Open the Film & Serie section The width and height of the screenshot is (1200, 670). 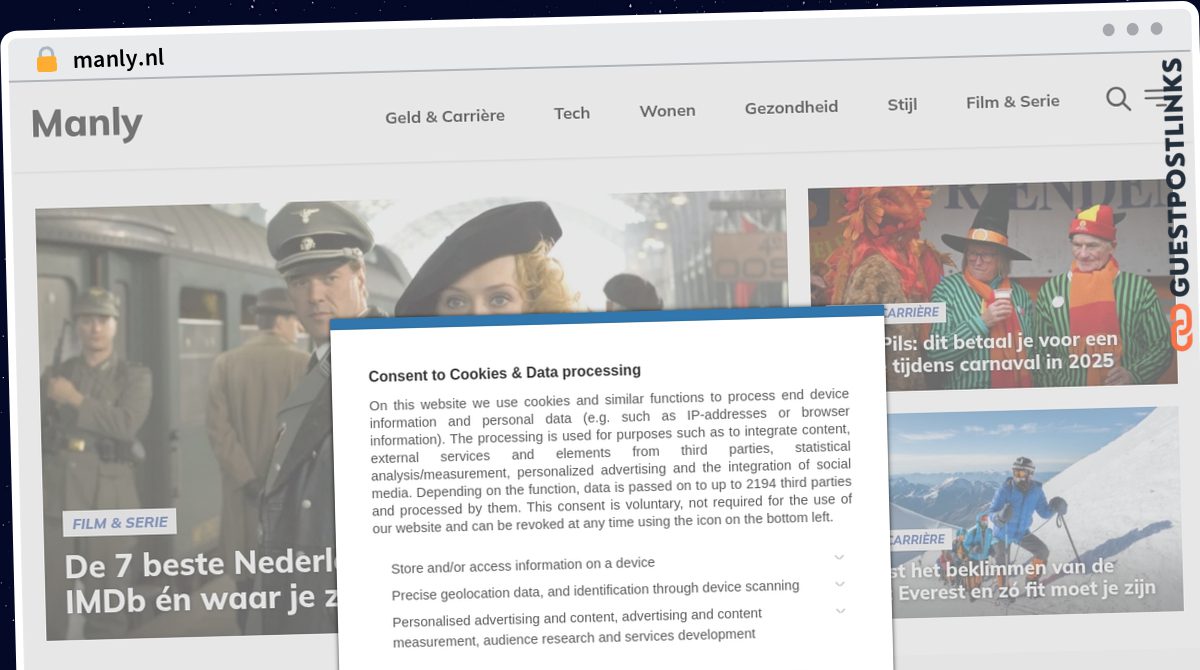click(1013, 101)
